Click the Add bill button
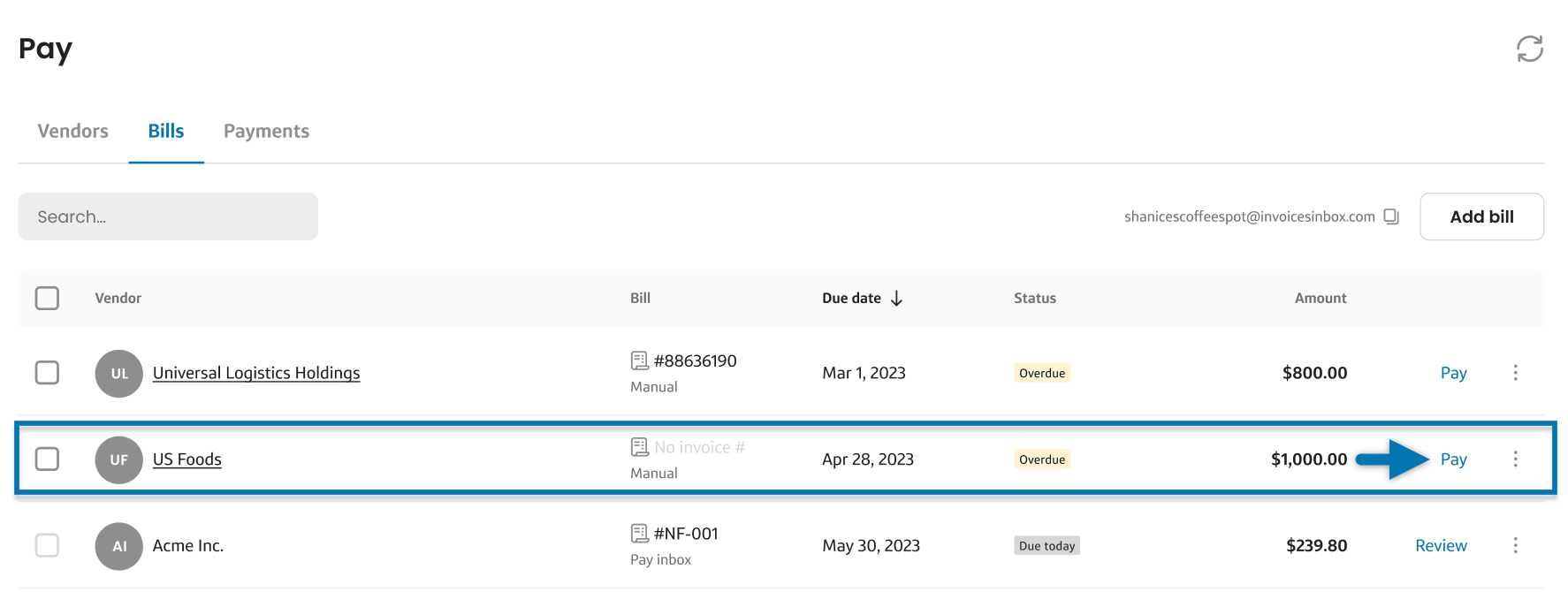 (1481, 216)
